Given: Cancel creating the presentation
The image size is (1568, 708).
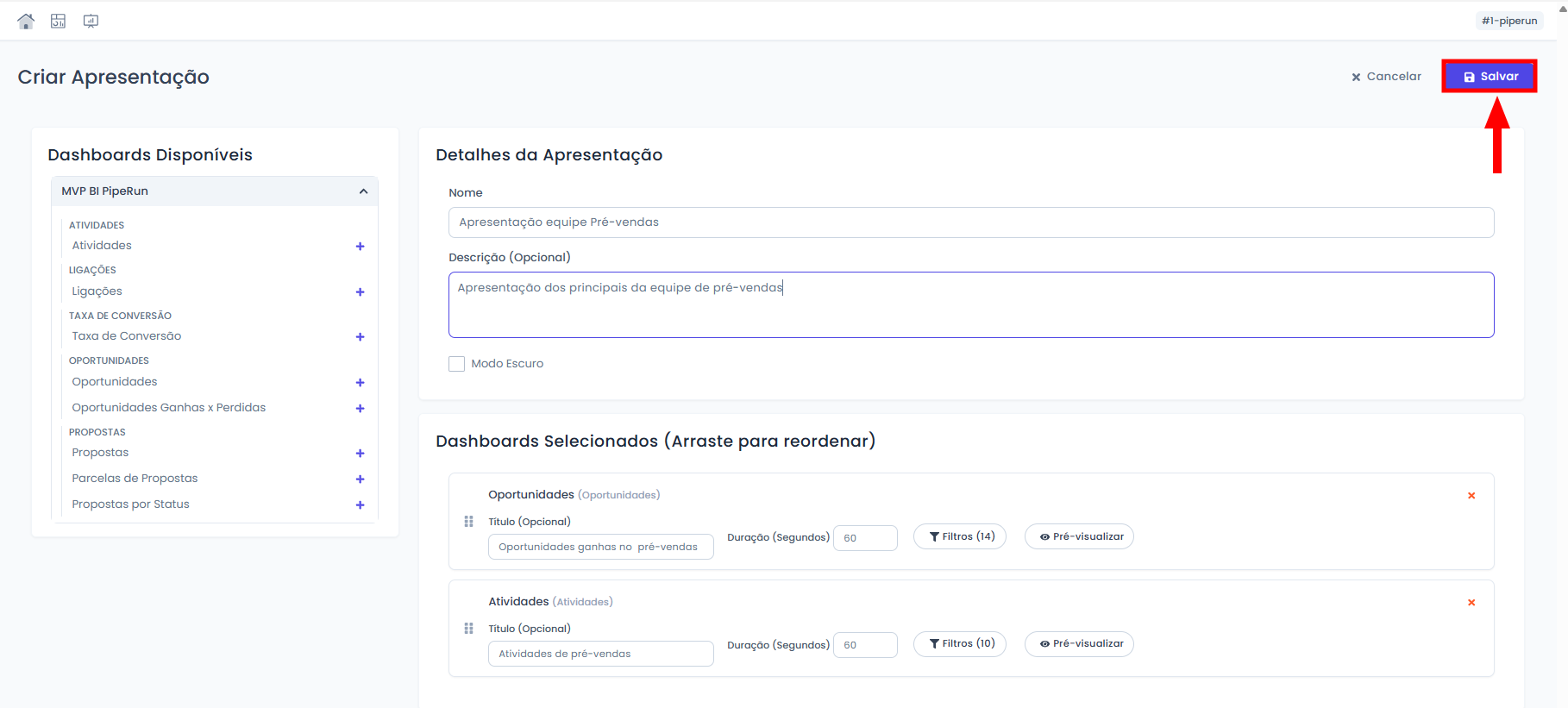Looking at the screenshot, I should (1386, 77).
